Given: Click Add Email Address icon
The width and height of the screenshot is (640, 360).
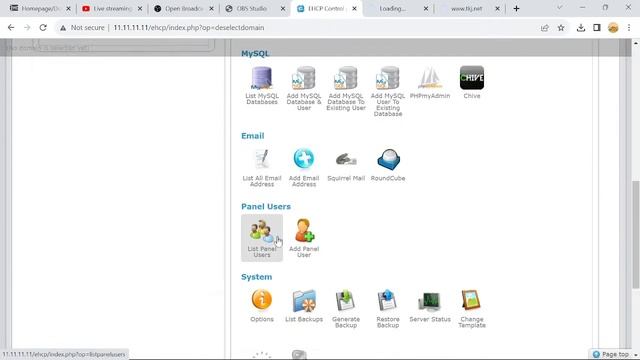Looking at the screenshot, I should [304, 158].
